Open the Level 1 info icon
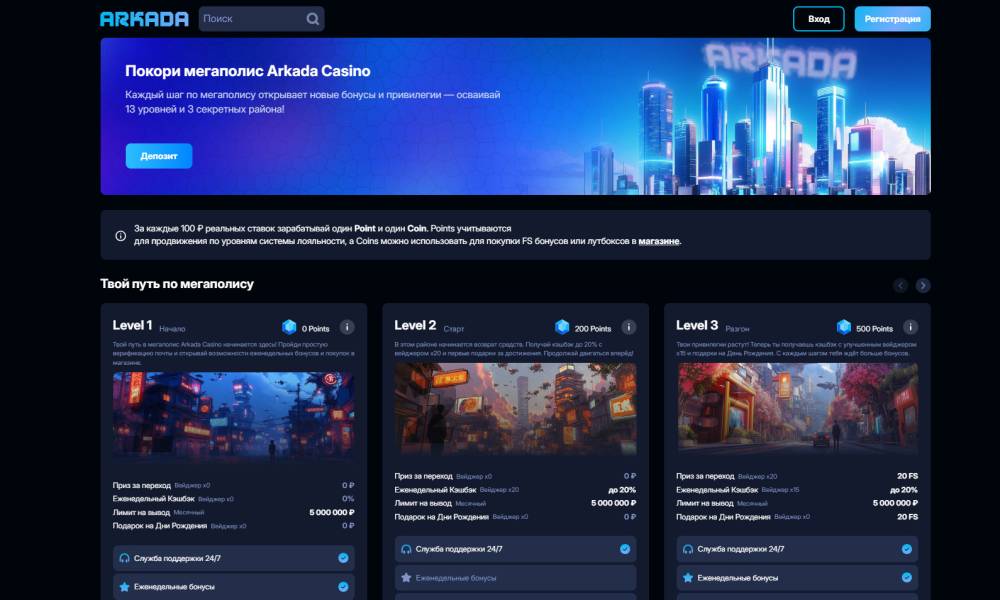Image resolution: width=1000 pixels, height=600 pixels. pos(347,327)
